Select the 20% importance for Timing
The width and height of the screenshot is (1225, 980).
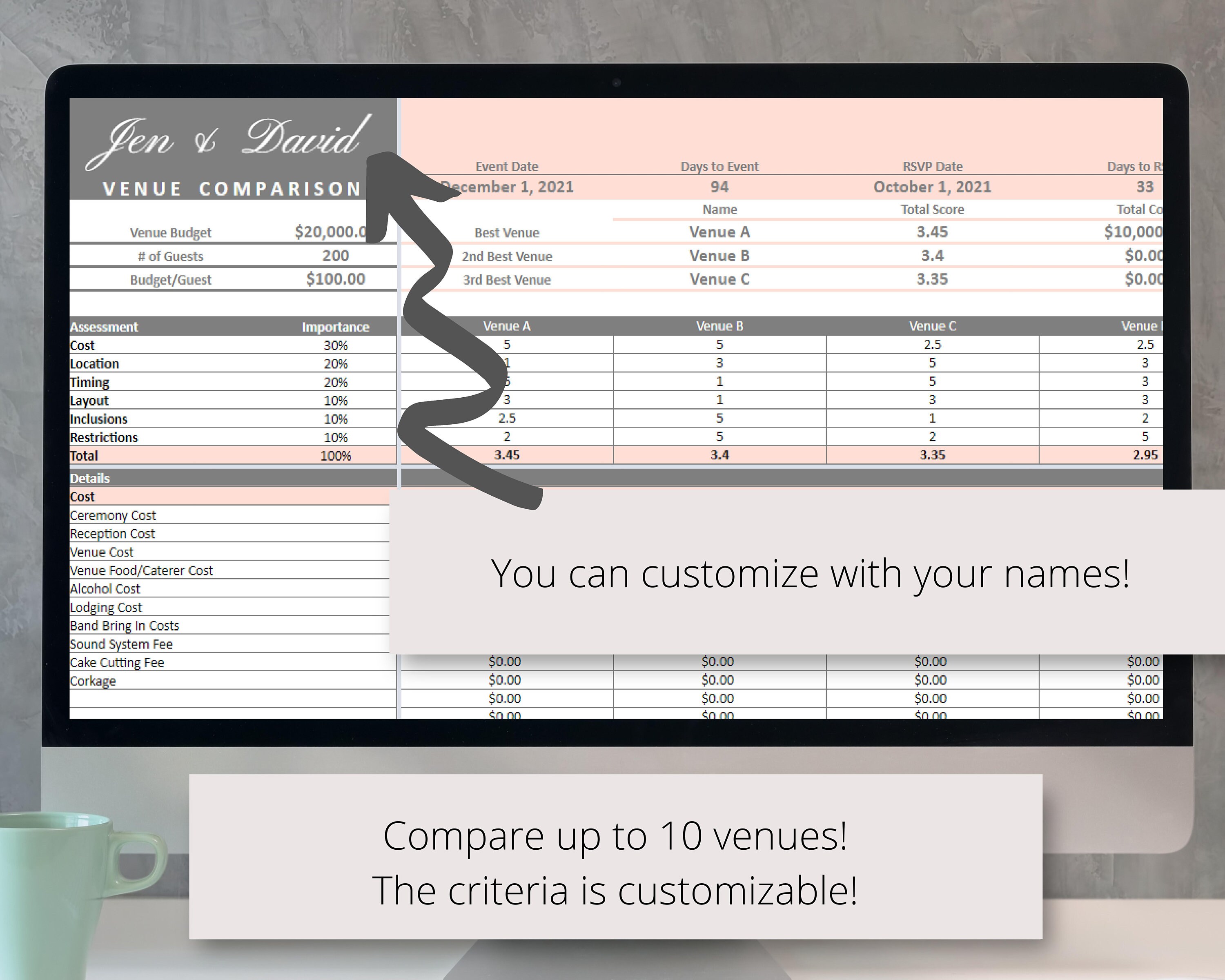coord(336,382)
